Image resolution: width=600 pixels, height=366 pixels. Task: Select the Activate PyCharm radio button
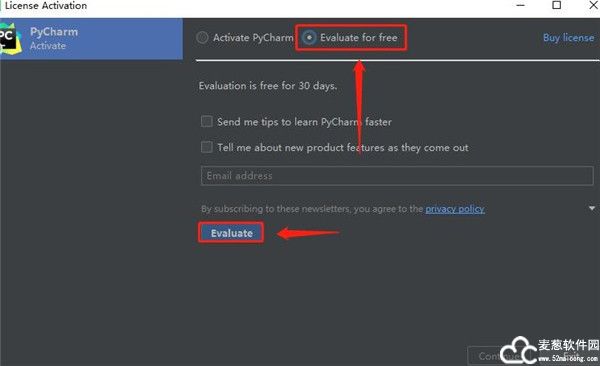(x=202, y=38)
